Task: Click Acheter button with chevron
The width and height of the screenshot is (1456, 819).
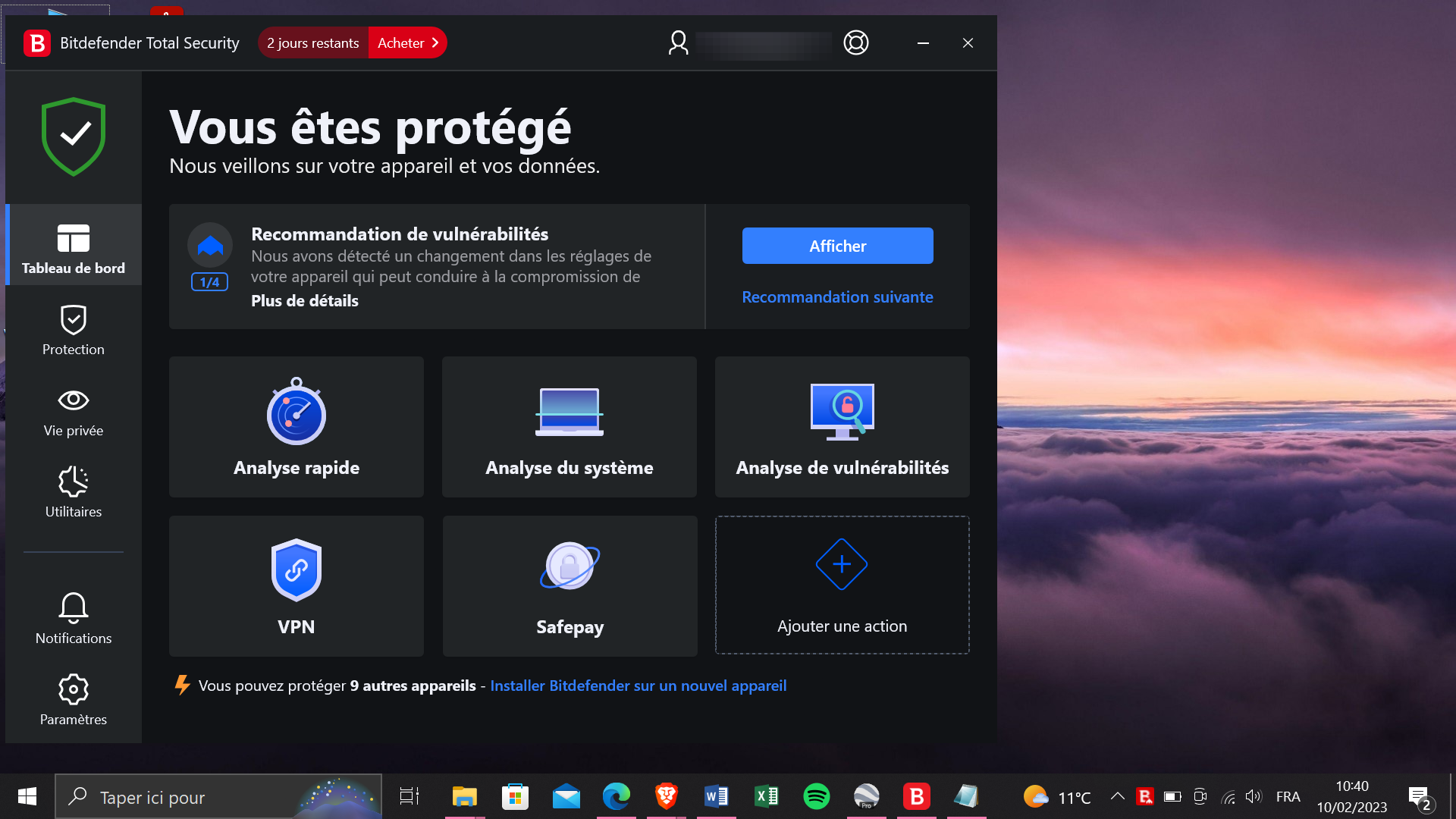Action: pos(407,43)
